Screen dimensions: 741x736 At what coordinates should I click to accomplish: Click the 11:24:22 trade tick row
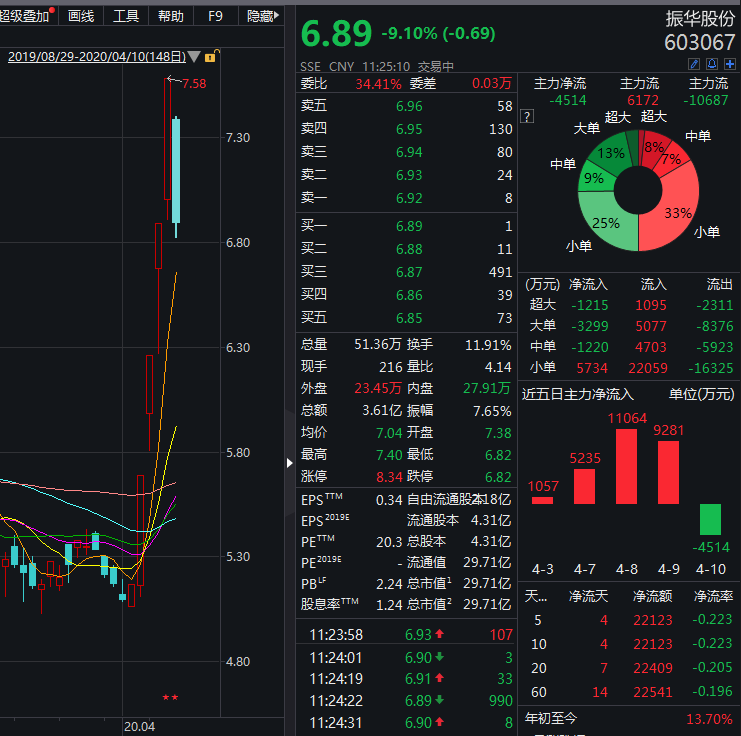tap(406, 701)
